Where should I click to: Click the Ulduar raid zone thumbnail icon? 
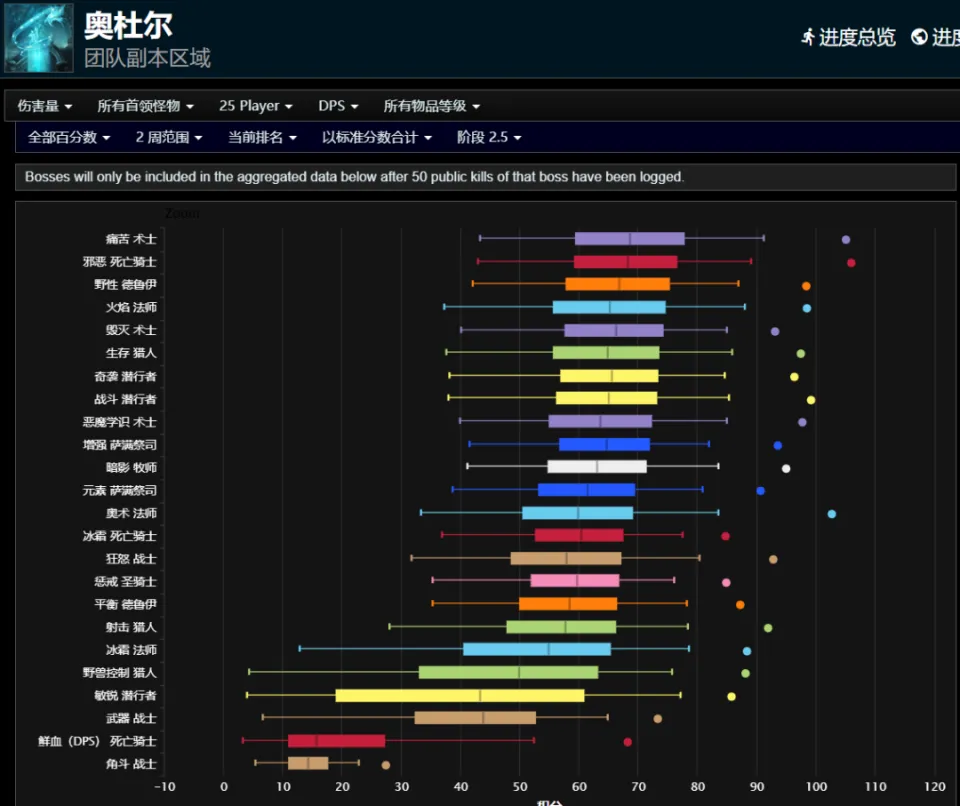coord(38,38)
